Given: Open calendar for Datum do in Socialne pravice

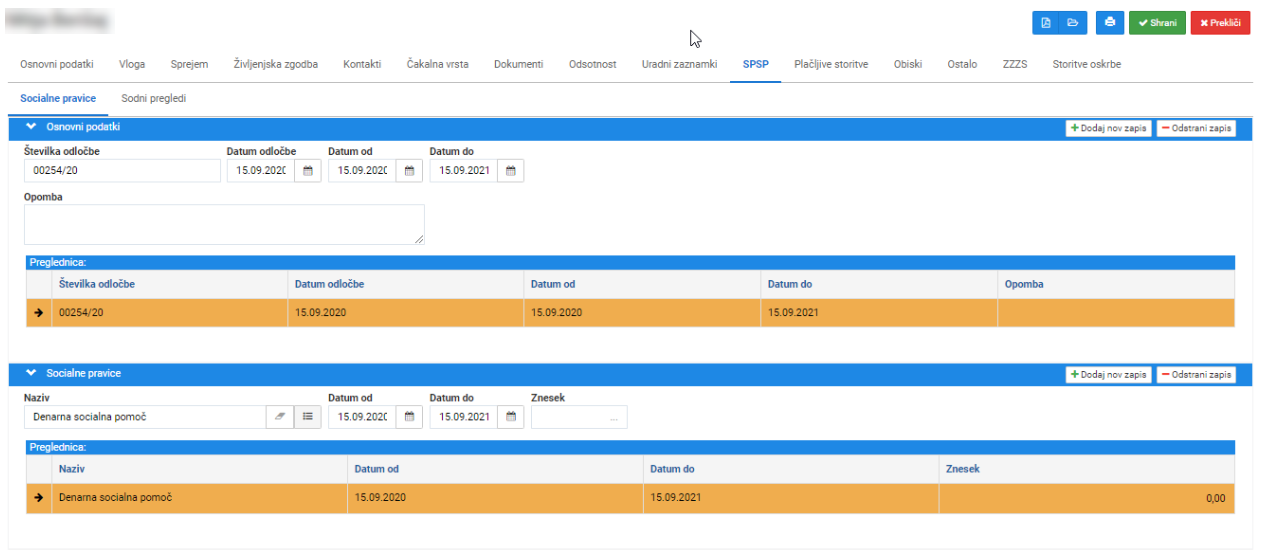Looking at the screenshot, I should 510,417.
